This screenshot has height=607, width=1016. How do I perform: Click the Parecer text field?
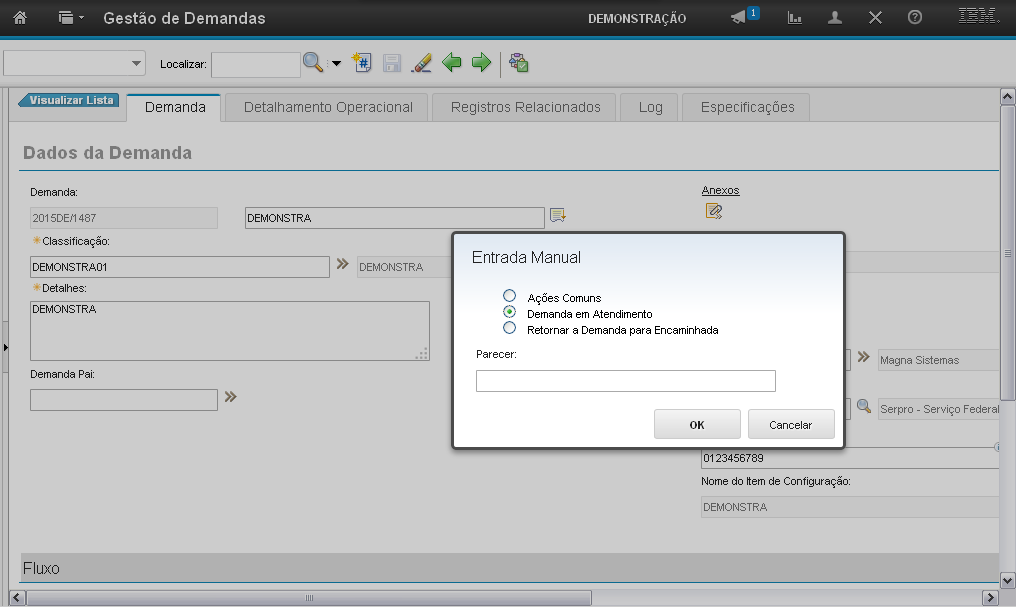[x=625, y=381]
